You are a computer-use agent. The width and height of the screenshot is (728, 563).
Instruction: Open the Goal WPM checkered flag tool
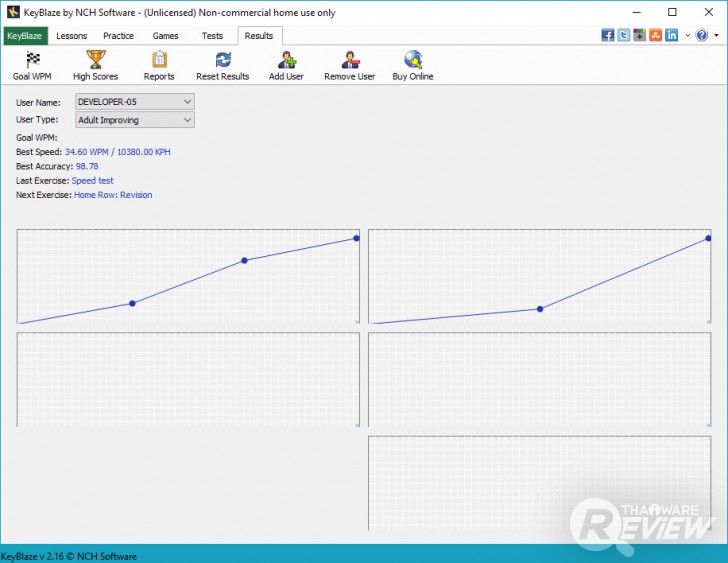click(32, 65)
